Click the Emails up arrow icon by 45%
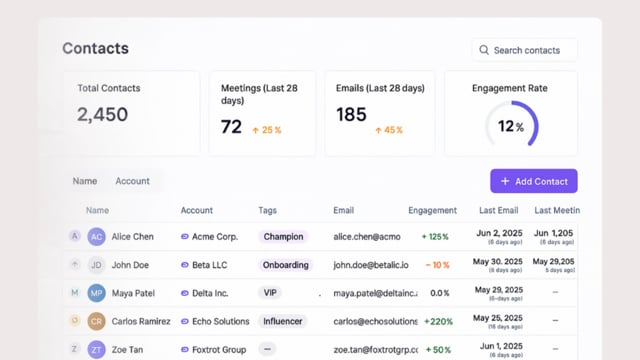The width and height of the screenshot is (640, 360). pos(378,130)
